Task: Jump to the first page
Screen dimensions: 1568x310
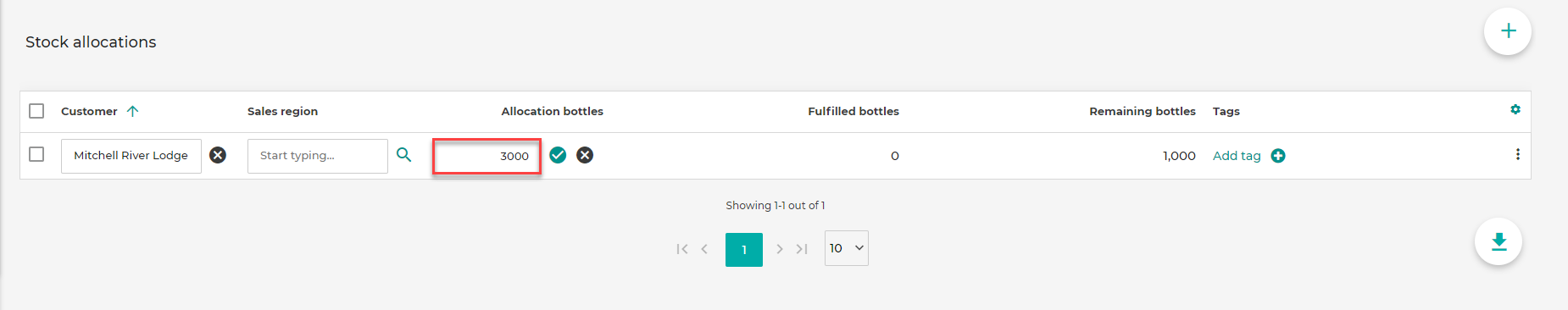Action: tap(682, 249)
